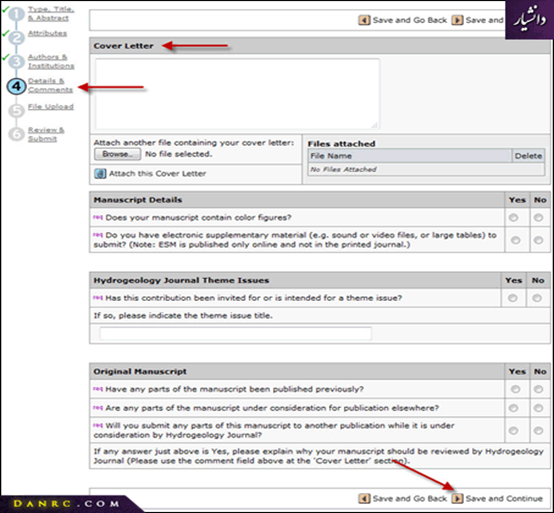Open step 1 Type, Title, & Abstract link
554x513 pixels.
tap(51, 14)
